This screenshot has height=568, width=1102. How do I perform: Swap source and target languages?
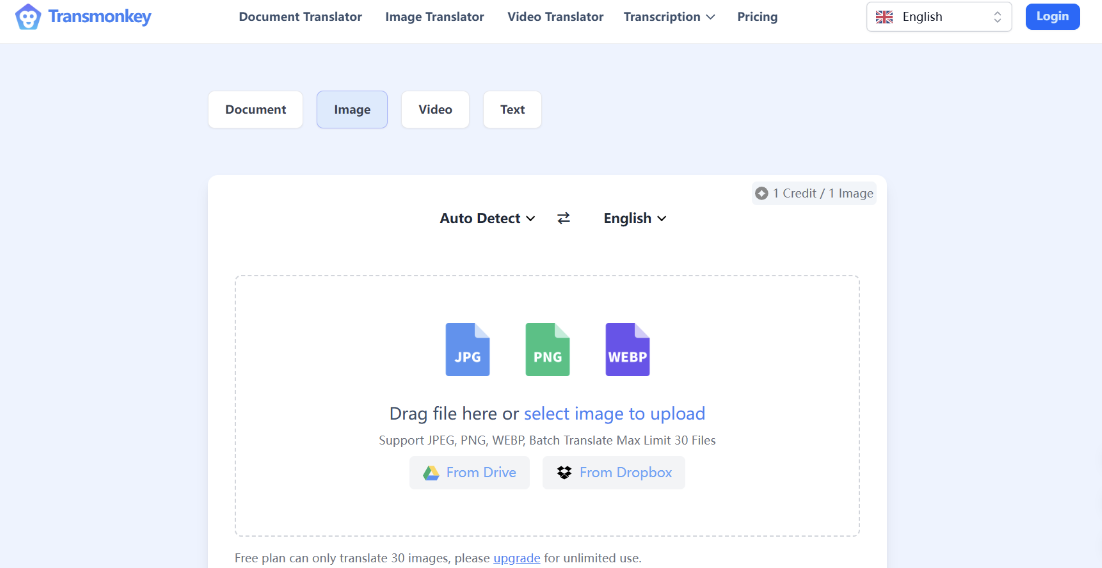(x=564, y=218)
